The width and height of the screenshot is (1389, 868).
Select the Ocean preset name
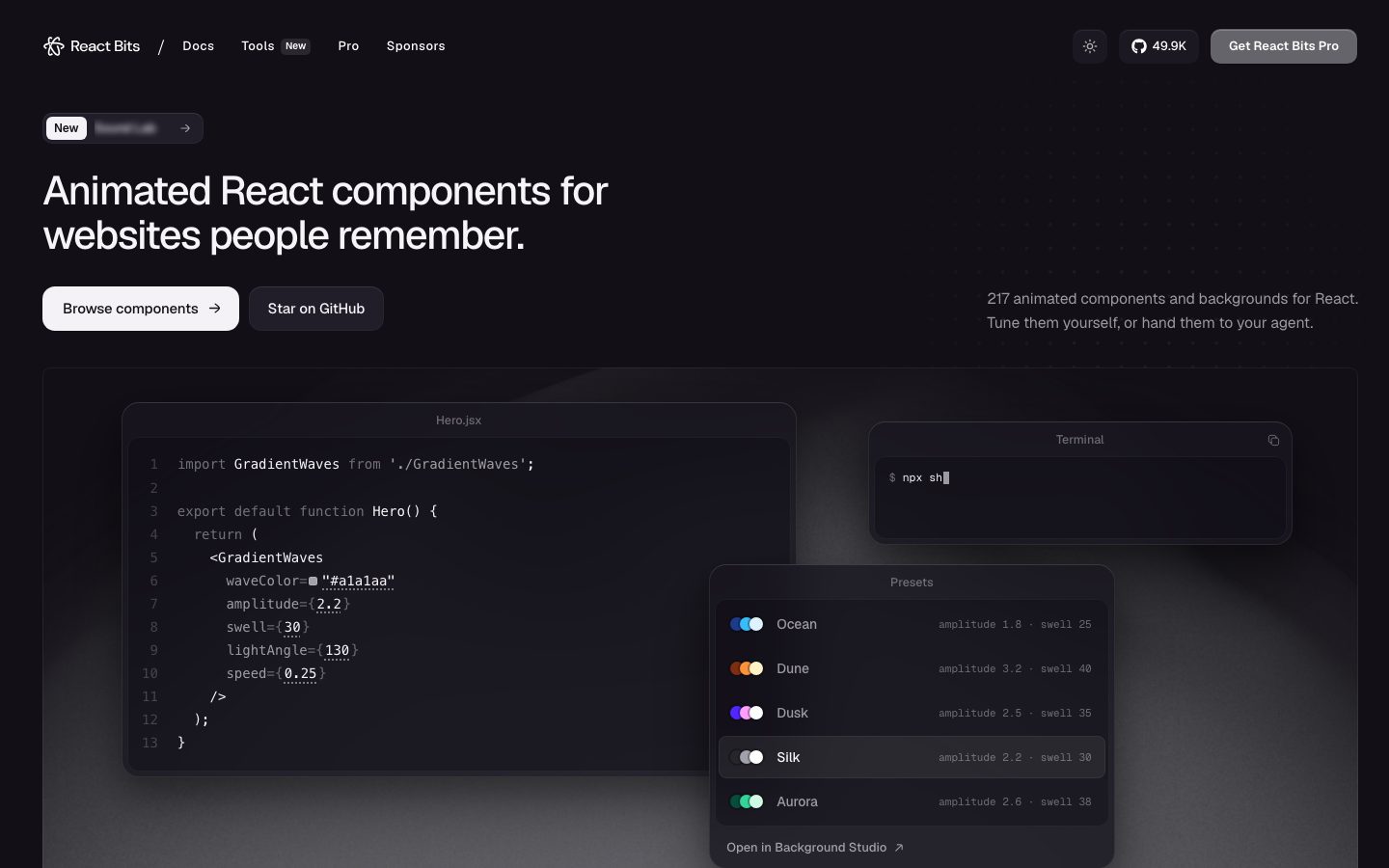click(x=797, y=624)
